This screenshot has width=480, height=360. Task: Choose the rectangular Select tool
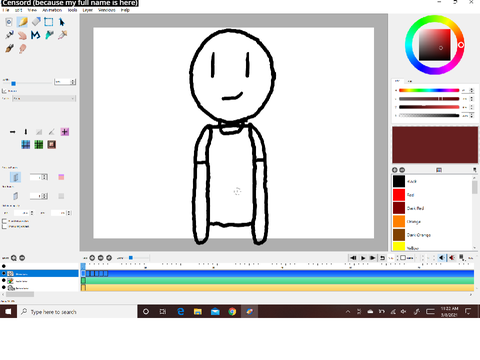[49, 22]
